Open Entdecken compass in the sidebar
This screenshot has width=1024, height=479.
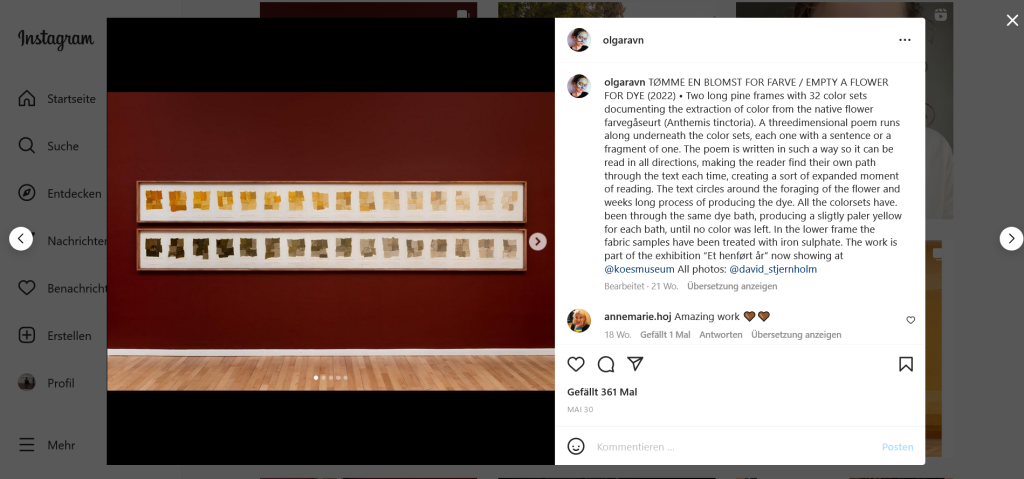pyautogui.click(x=59, y=193)
